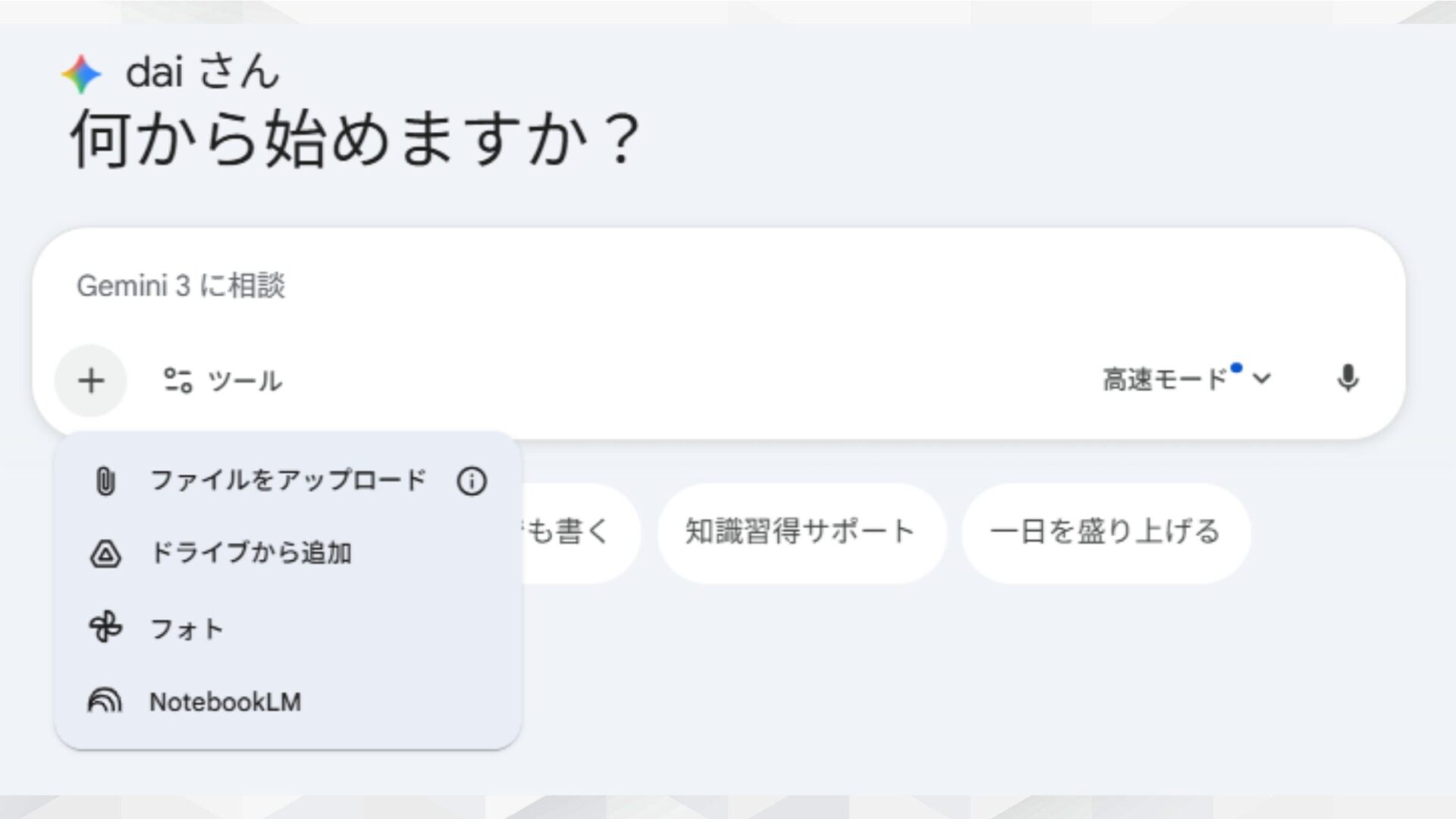Click the chevron next to 高速モード
Screen dimensions: 1456x819
click(1260, 379)
